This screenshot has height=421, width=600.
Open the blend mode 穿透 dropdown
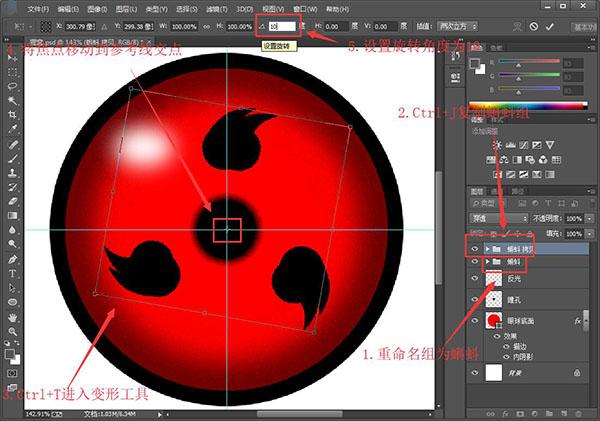(499, 219)
